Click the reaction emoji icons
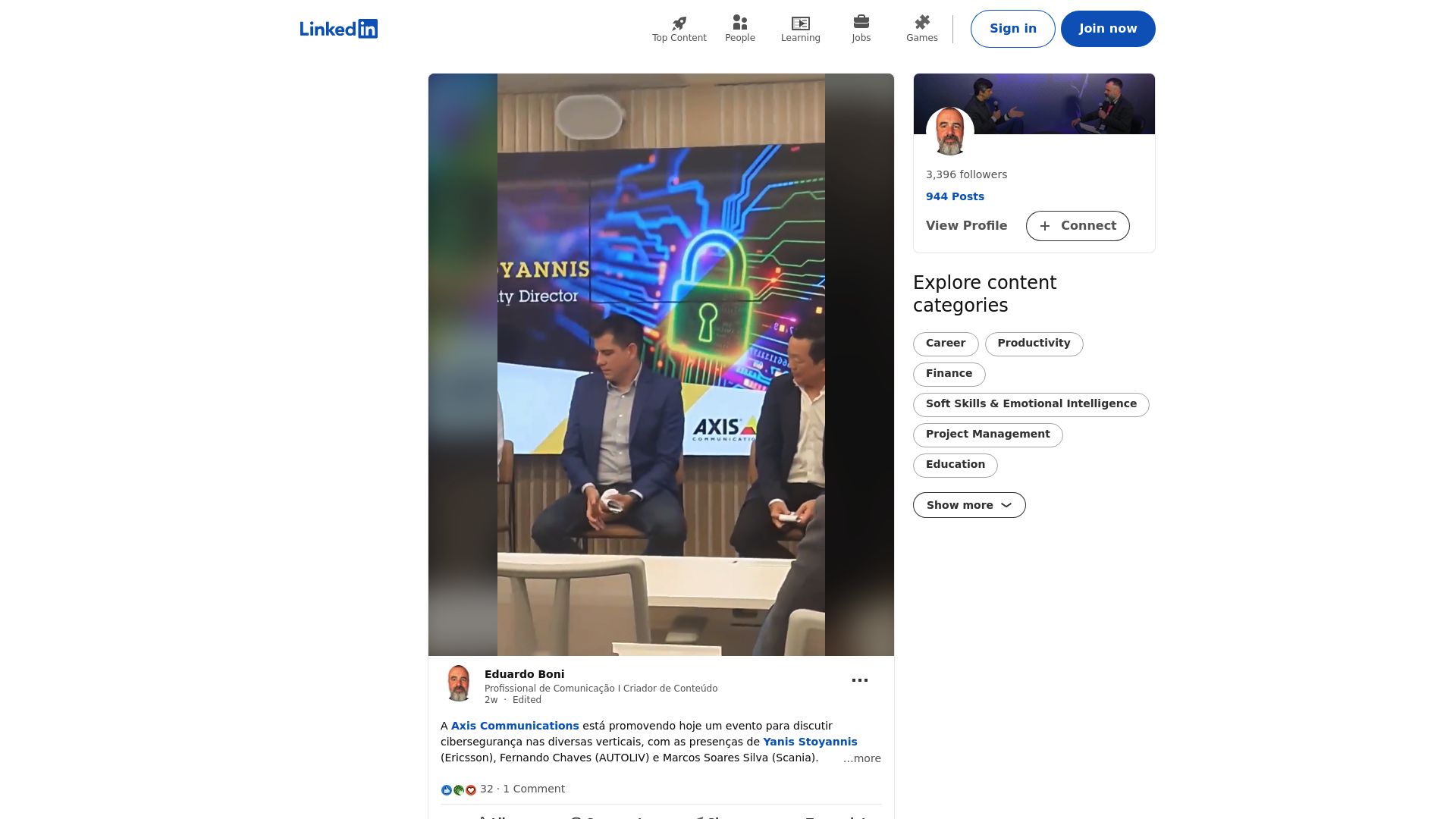Screen dimensions: 1456x819 pos(458,789)
